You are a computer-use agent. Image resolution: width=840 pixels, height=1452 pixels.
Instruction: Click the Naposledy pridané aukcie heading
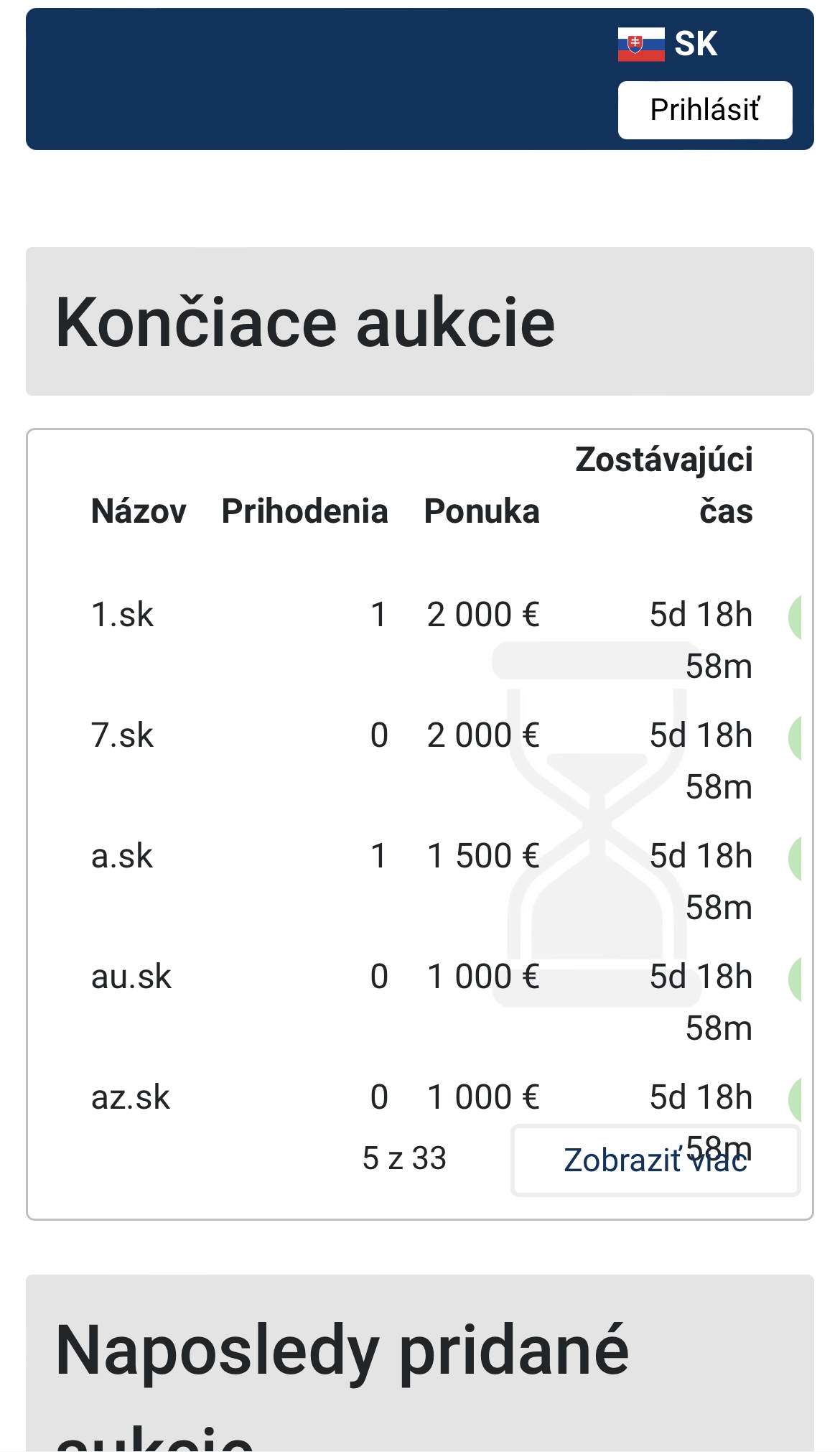(x=342, y=1351)
